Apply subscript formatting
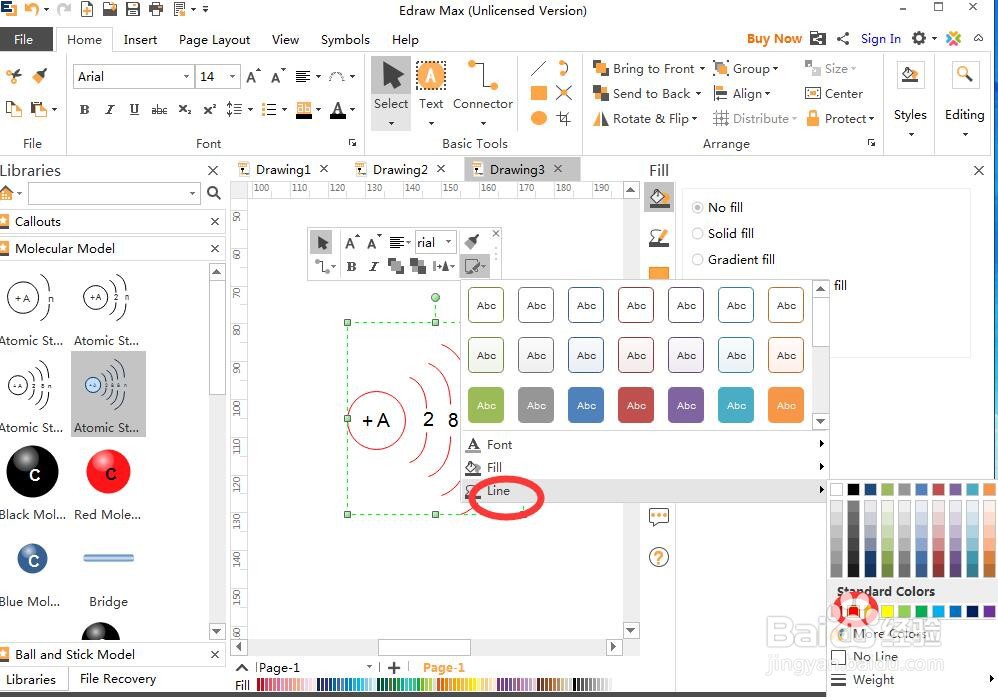The width and height of the screenshot is (998, 697). pyautogui.click(x=185, y=109)
